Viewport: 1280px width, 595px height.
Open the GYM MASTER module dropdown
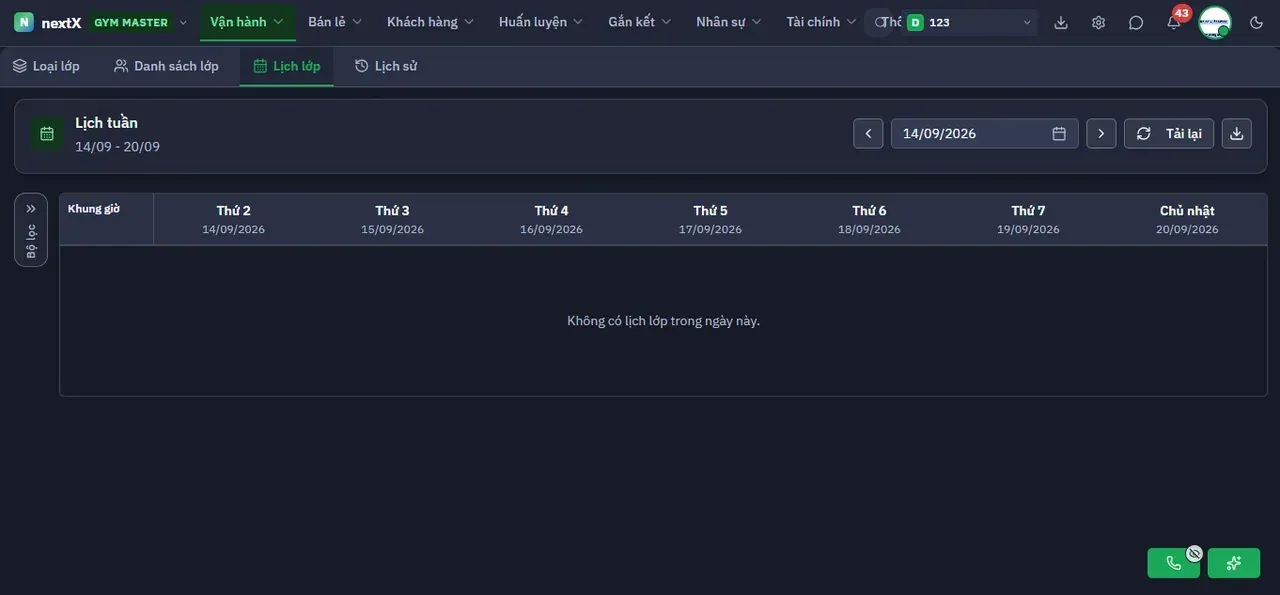tap(140, 22)
